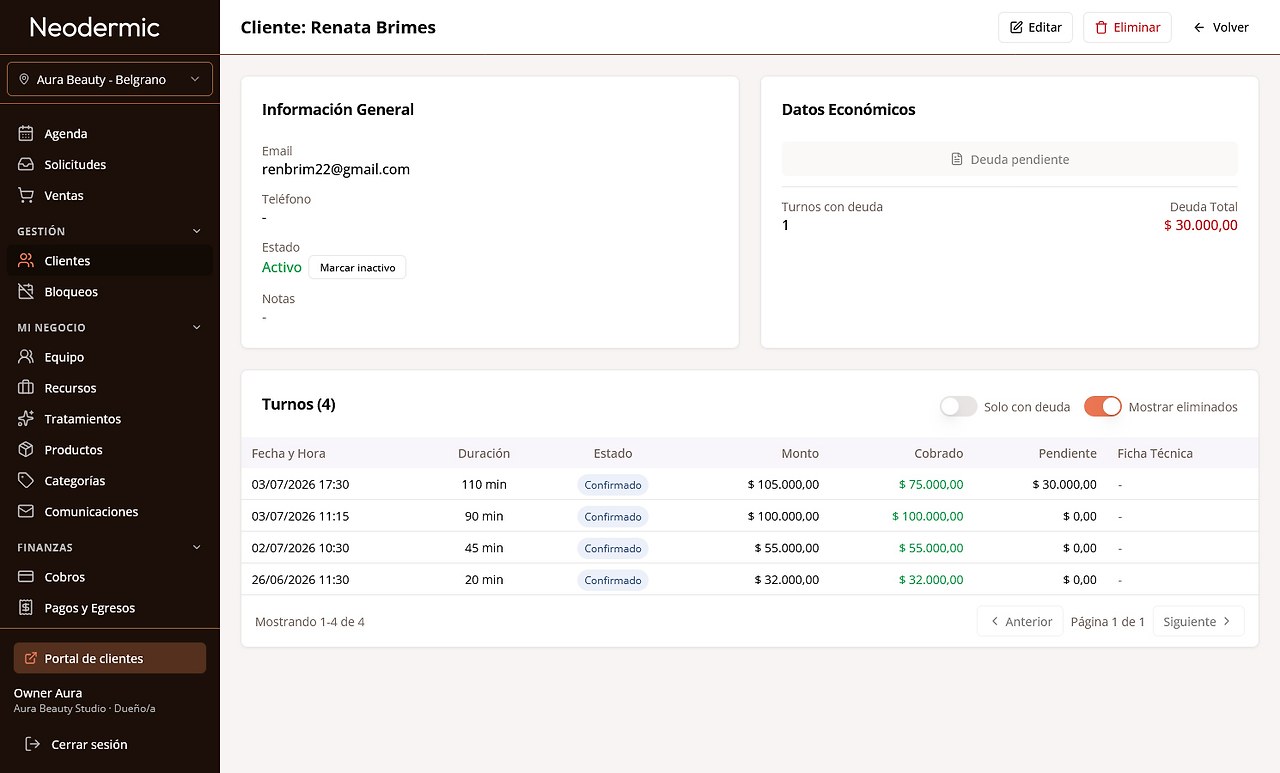Open Agenda from the sidebar menu
The height and width of the screenshot is (773, 1280).
point(110,134)
